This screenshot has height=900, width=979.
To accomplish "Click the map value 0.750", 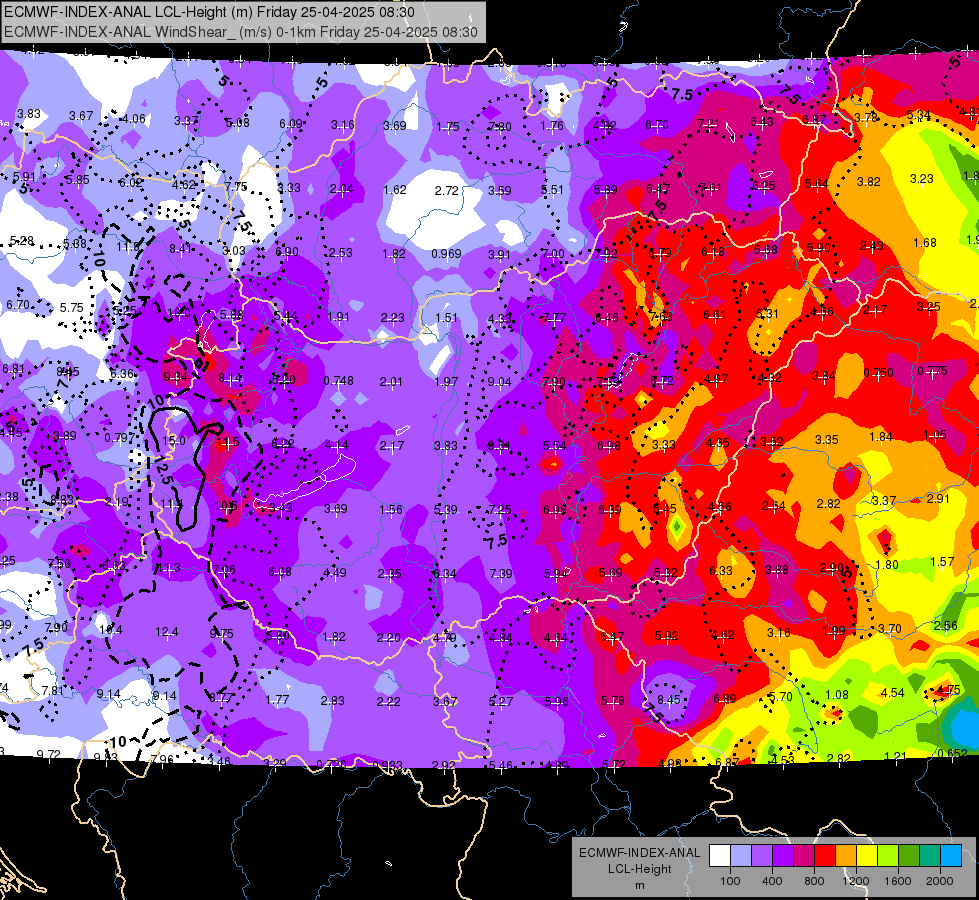I will tap(878, 373).
